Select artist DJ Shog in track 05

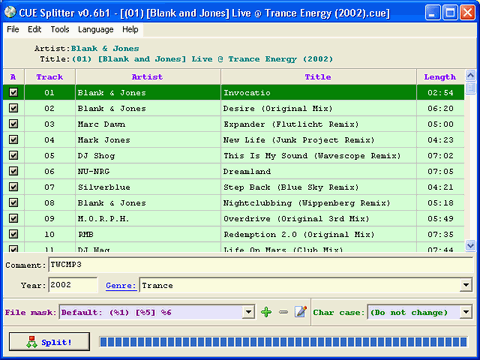[x=96, y=156]
